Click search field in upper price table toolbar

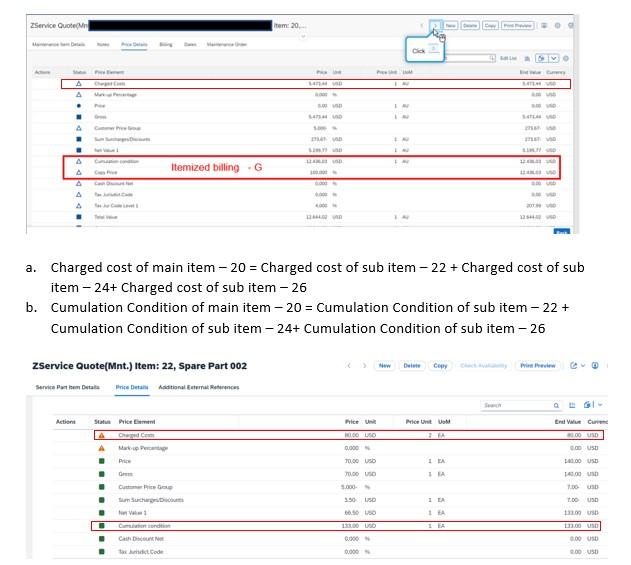pos(469,58)
